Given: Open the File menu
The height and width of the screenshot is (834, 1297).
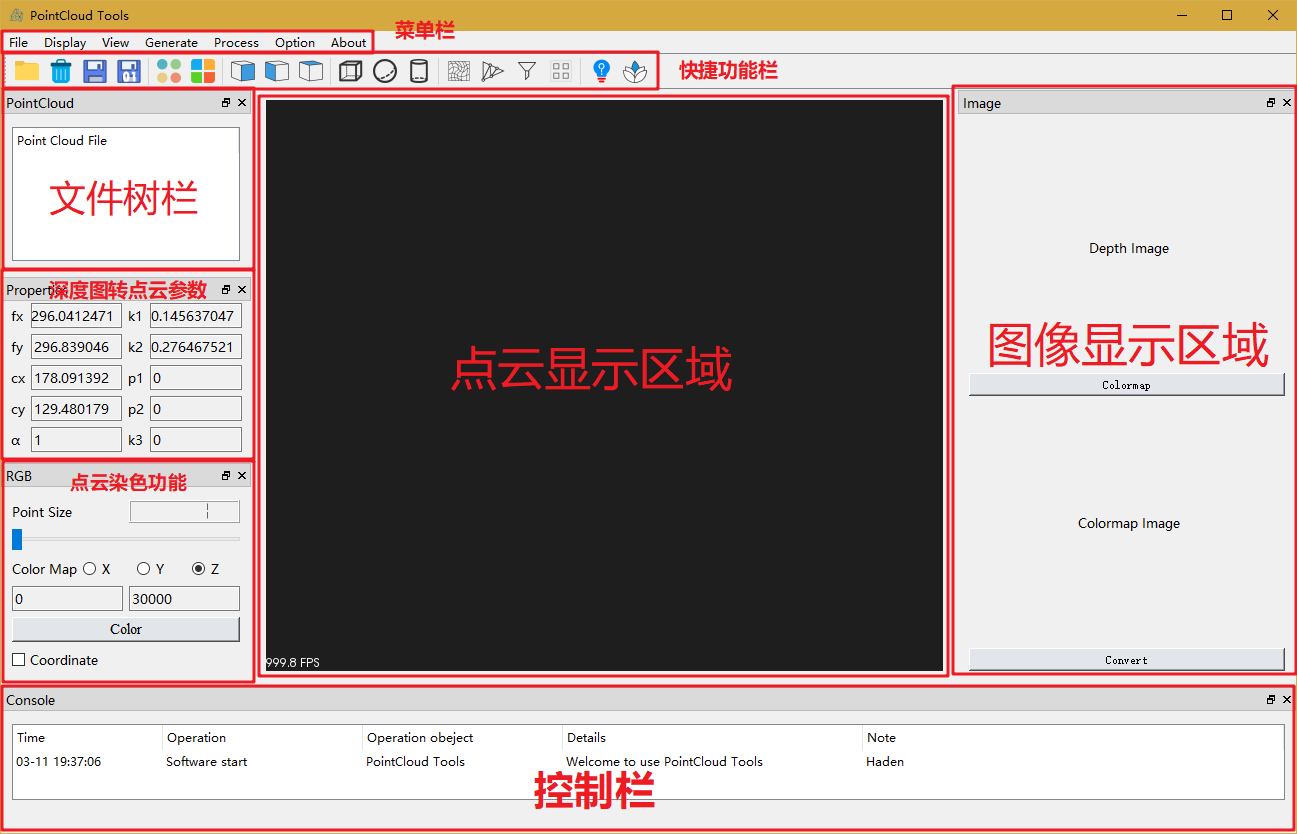Looking at the screenshot, I should click(19, 43).
